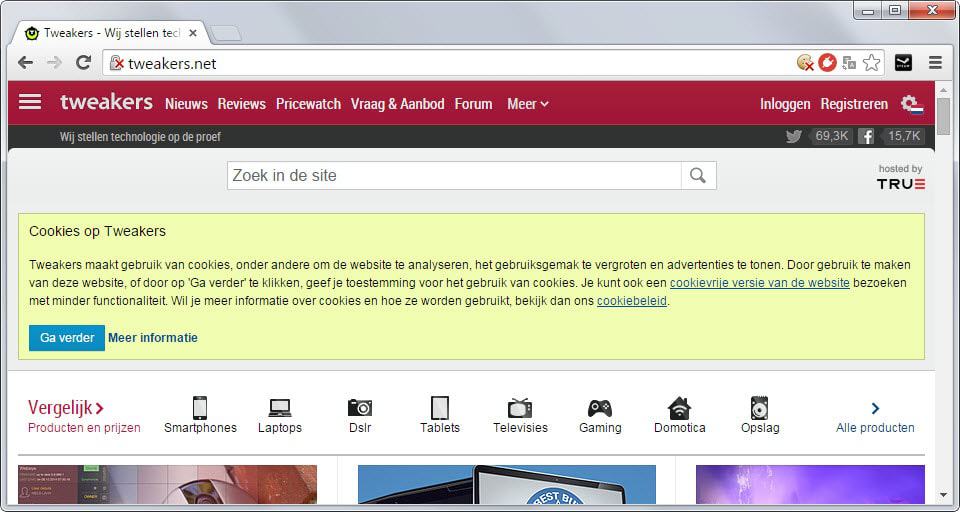
Task: Reload the page in browser toolbar
Action: [x=83, y=63]
